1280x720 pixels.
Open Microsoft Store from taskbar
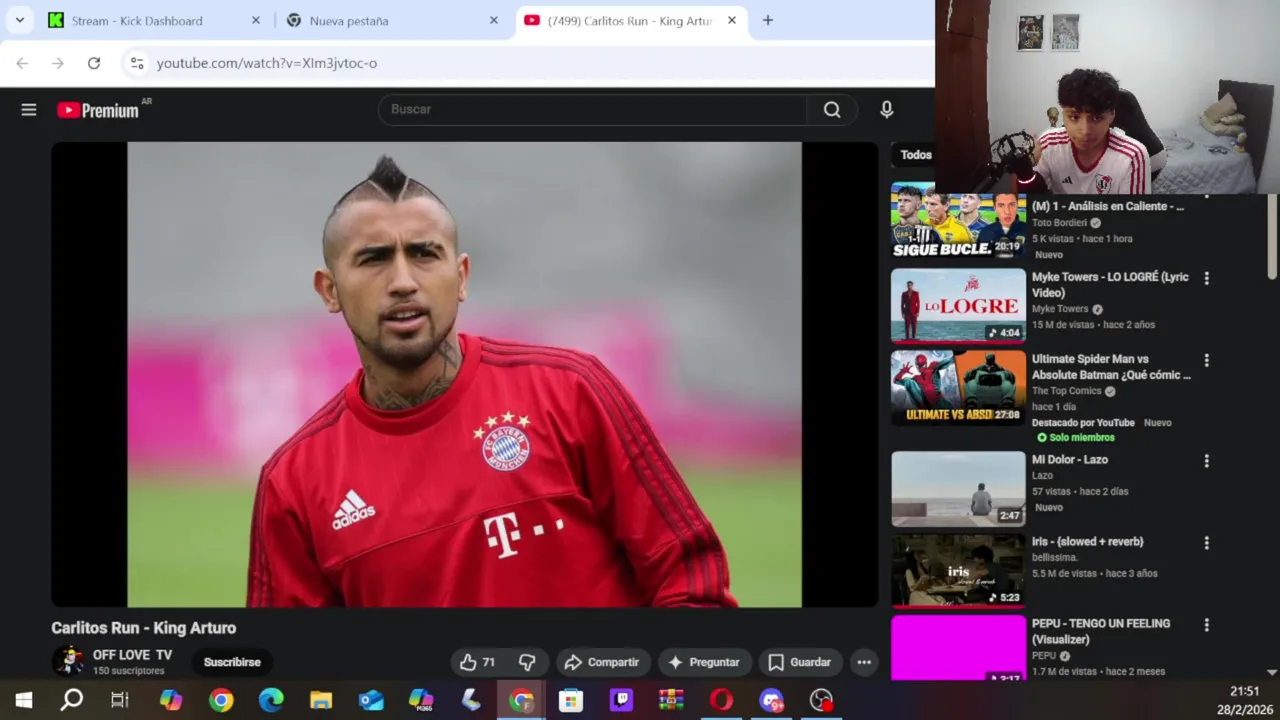(571, 700)
